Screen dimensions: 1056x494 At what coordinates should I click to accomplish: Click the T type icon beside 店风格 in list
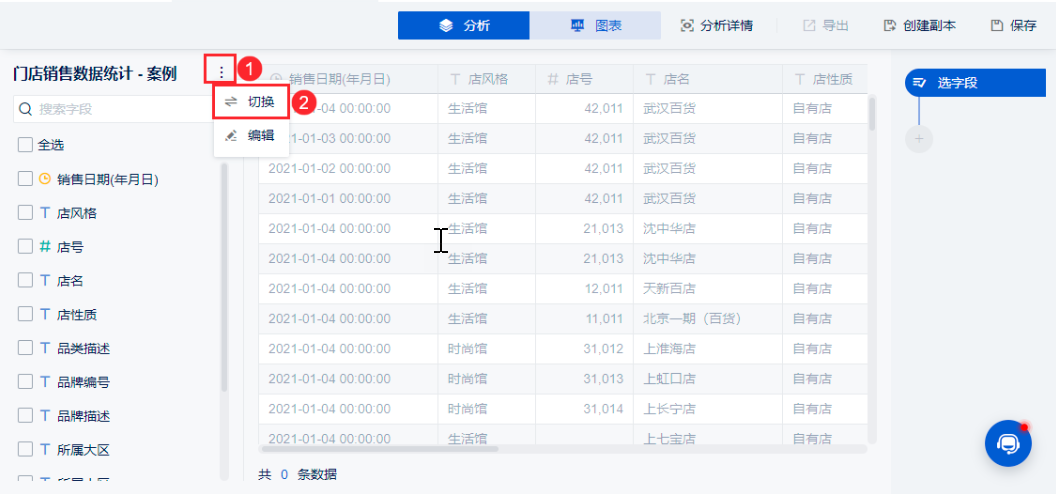pyautogui.click(x=45, y=213)
